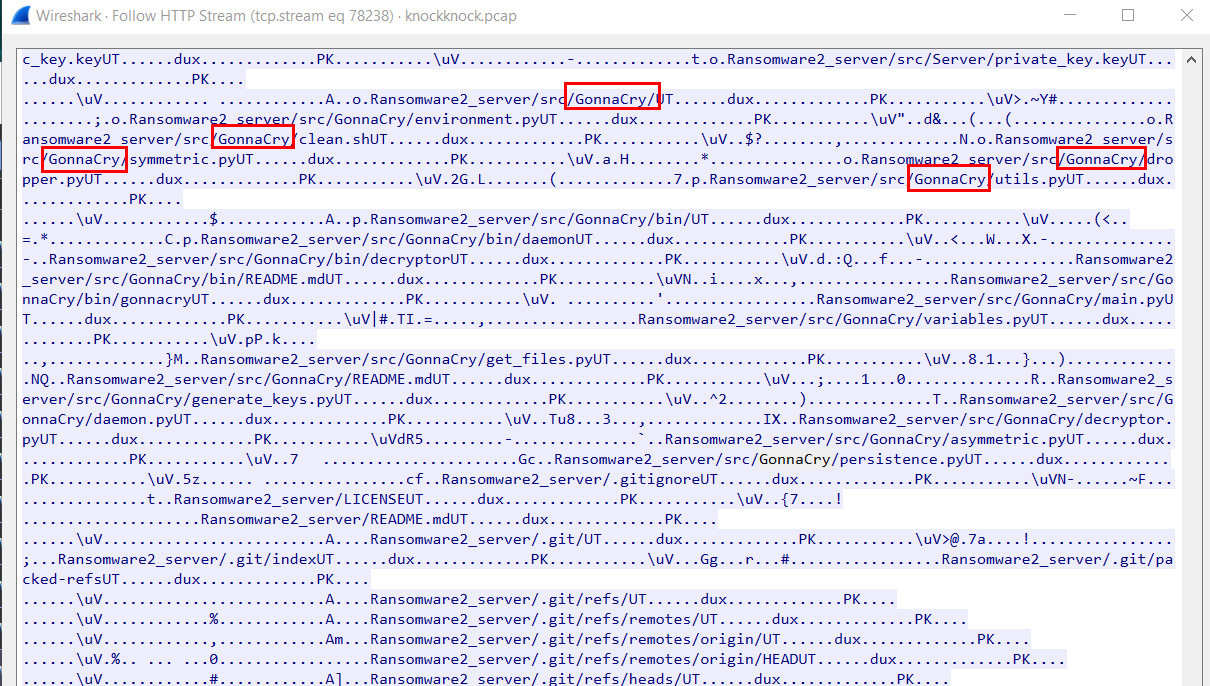1210x686 pixels.
Task: Click the text "asymmetric.pyUT"
Action: (1021, 439)
